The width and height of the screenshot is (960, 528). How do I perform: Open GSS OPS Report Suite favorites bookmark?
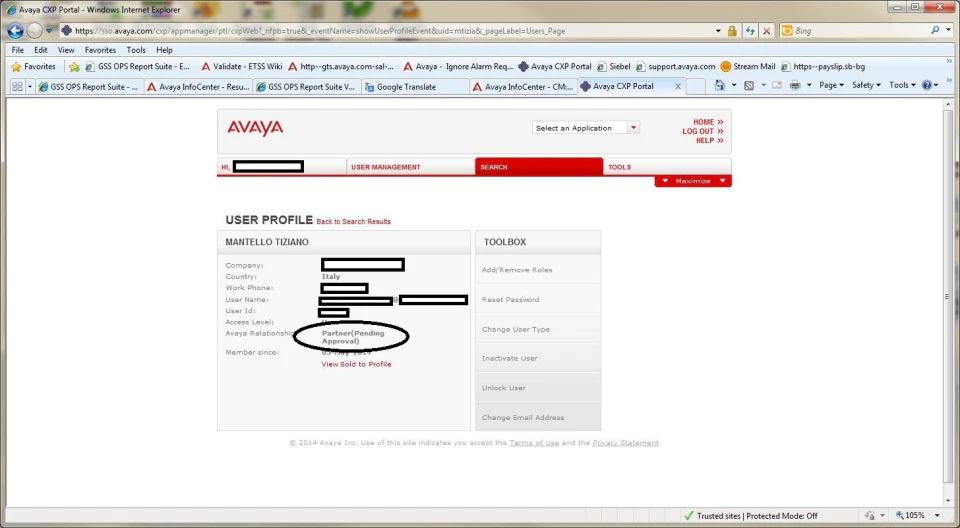138,66
